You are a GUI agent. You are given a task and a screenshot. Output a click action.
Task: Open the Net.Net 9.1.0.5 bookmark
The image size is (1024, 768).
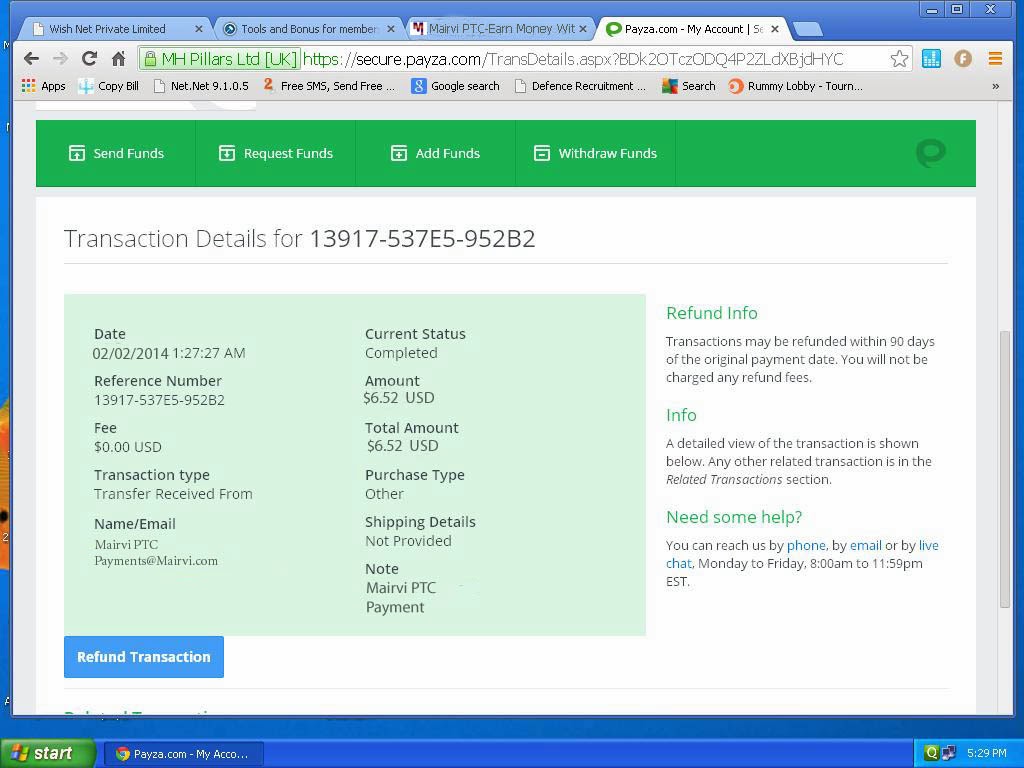click(x=201, y=86)
